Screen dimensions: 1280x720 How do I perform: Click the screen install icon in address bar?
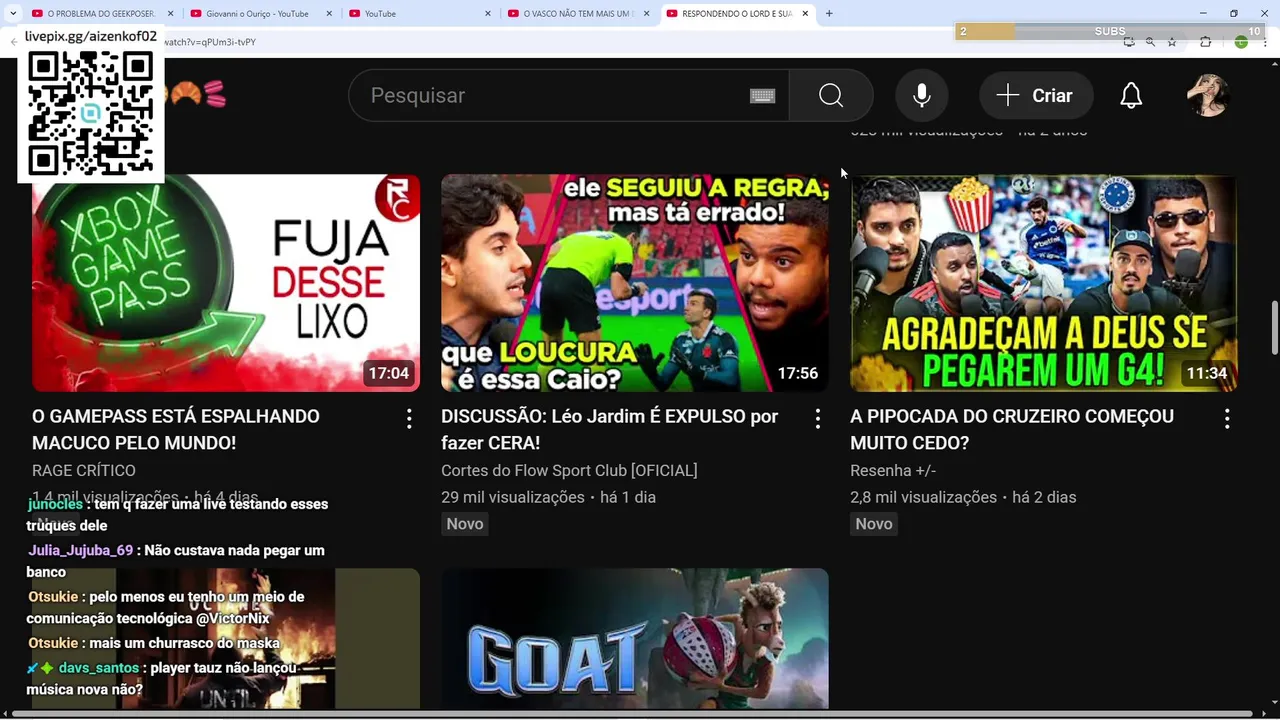point(1129,42)
